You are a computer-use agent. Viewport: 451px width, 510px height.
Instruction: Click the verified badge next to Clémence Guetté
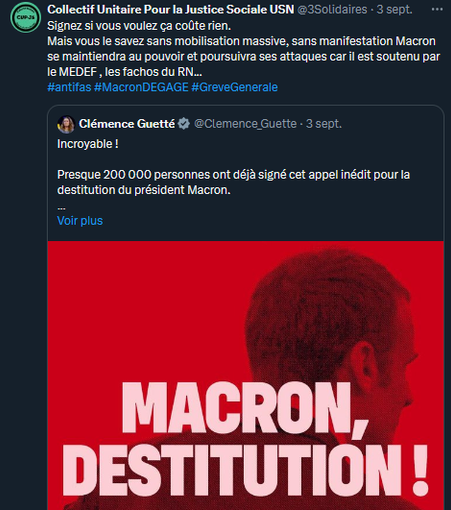pyautogui.click(x=184, y=124)
